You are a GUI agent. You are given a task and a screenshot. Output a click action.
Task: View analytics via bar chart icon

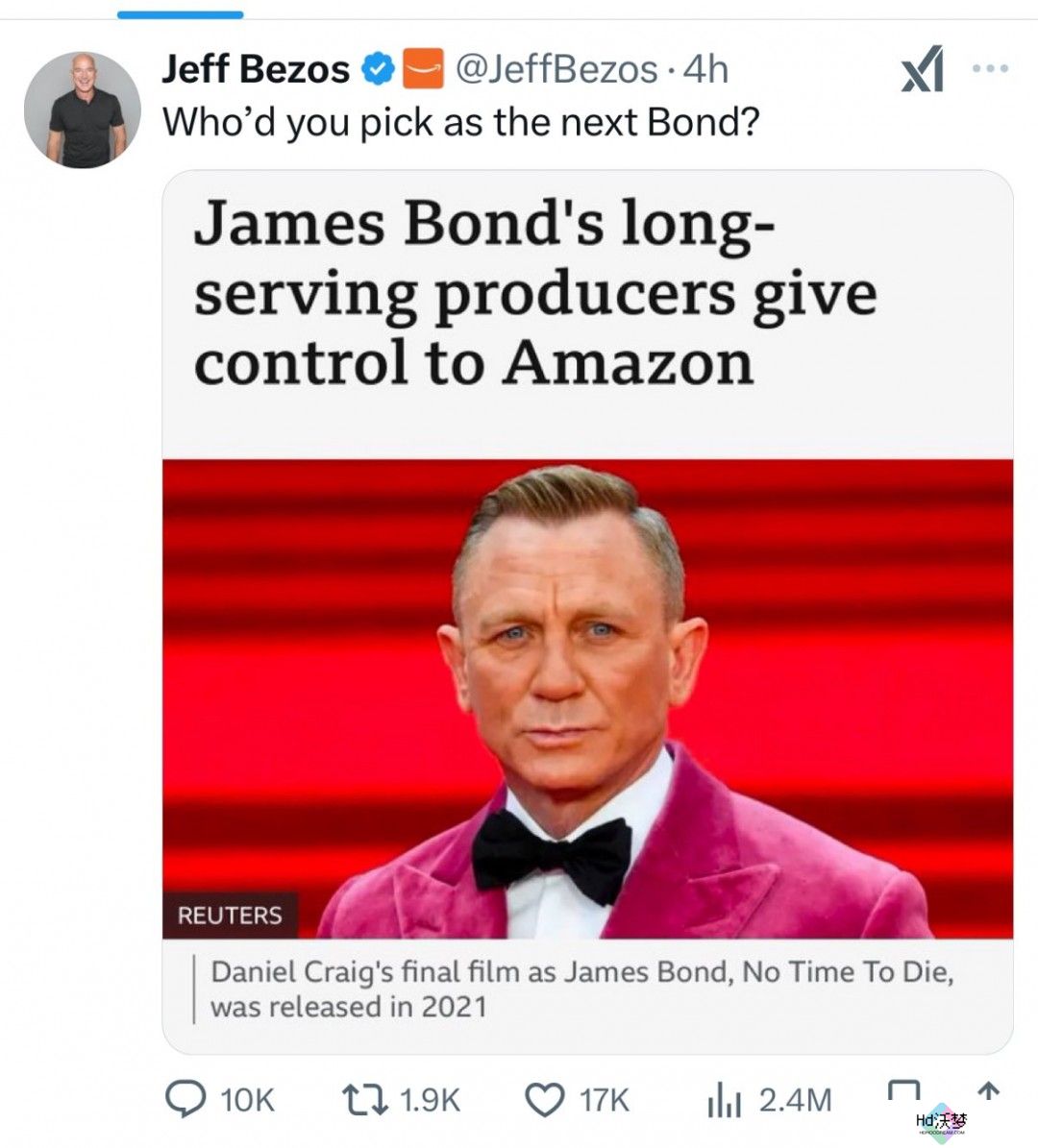[x=726, y=1100]
